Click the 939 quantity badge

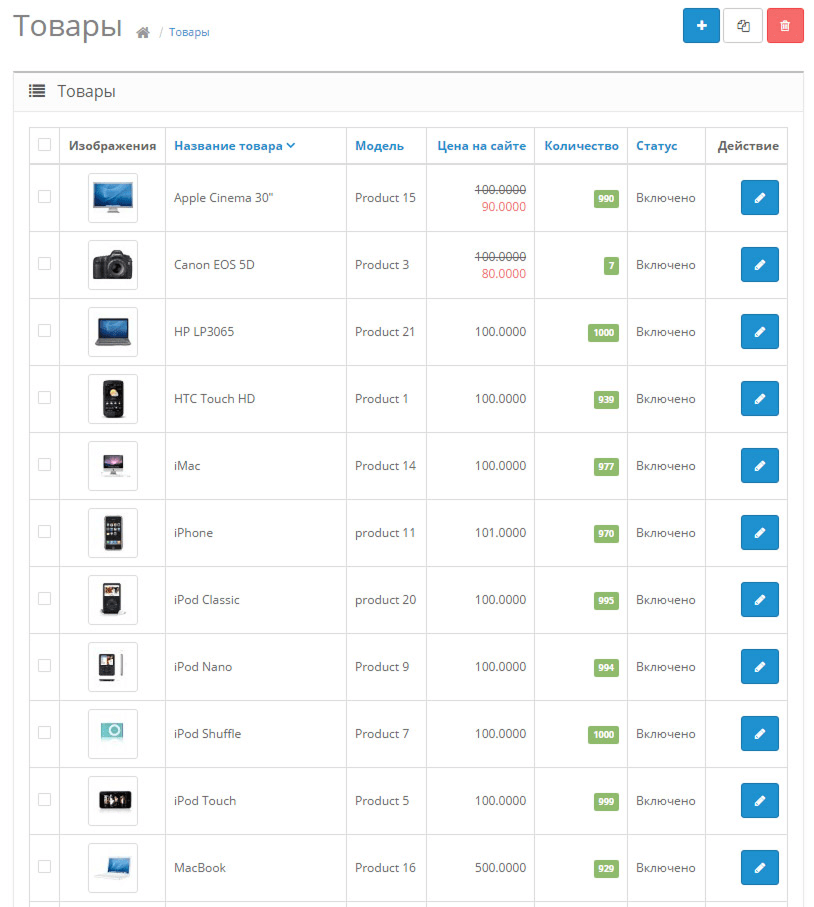[x=606, y=400]
